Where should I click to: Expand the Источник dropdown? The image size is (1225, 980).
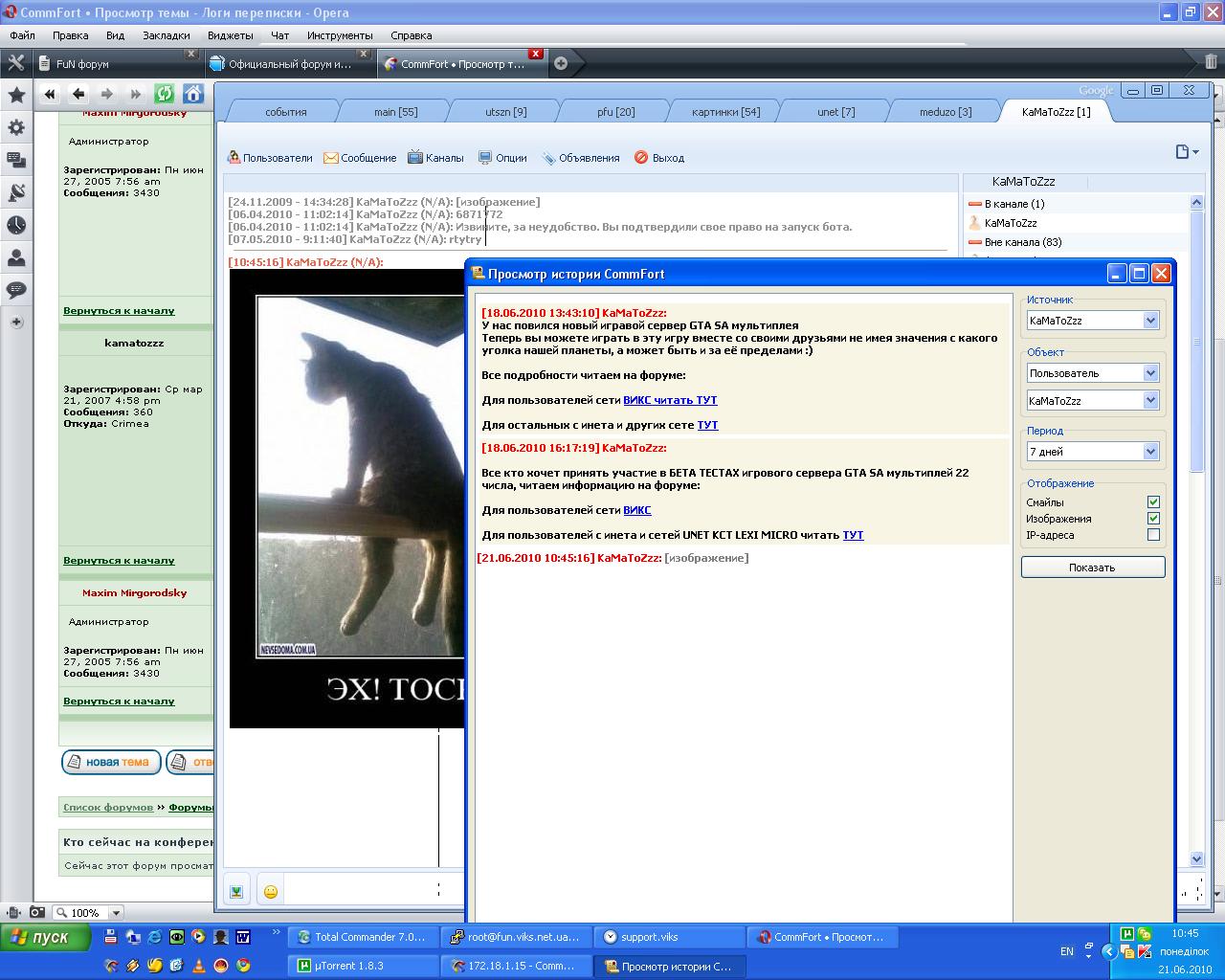click(x=1150, y=321)
